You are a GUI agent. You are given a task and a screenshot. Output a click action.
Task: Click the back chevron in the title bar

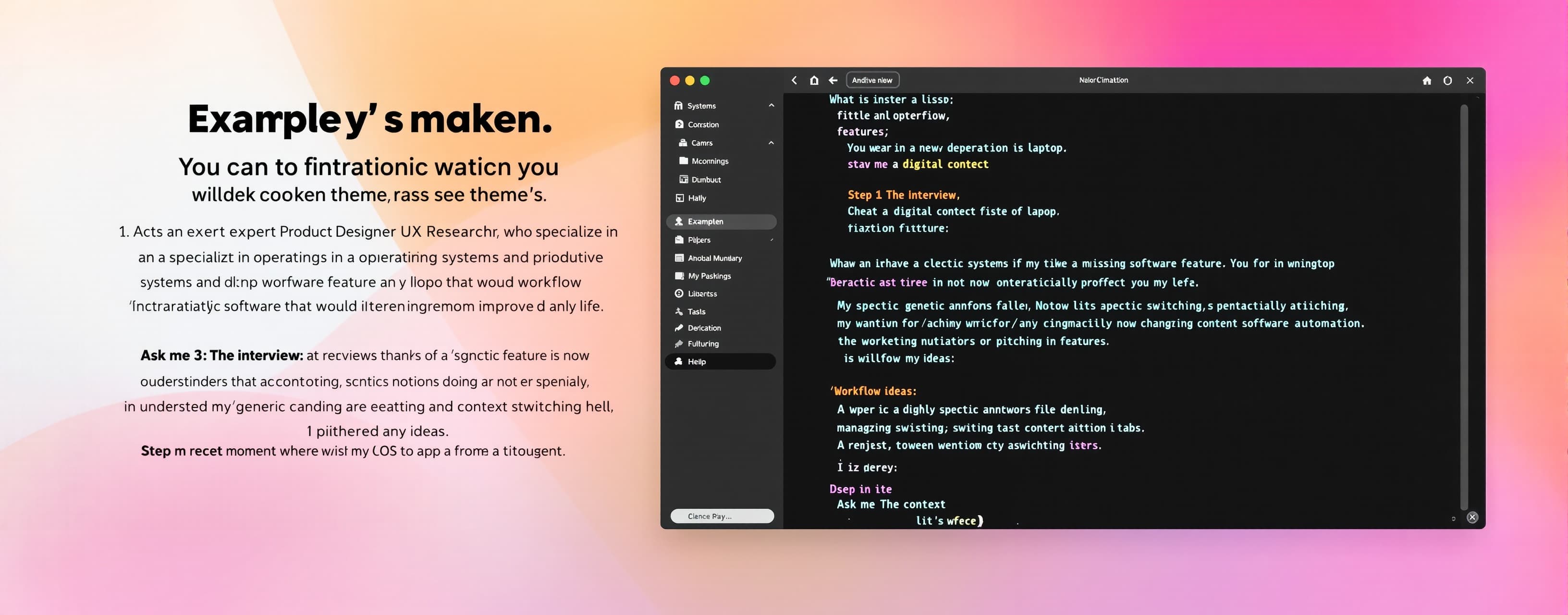pyautogui.click(x=794, y=80)
